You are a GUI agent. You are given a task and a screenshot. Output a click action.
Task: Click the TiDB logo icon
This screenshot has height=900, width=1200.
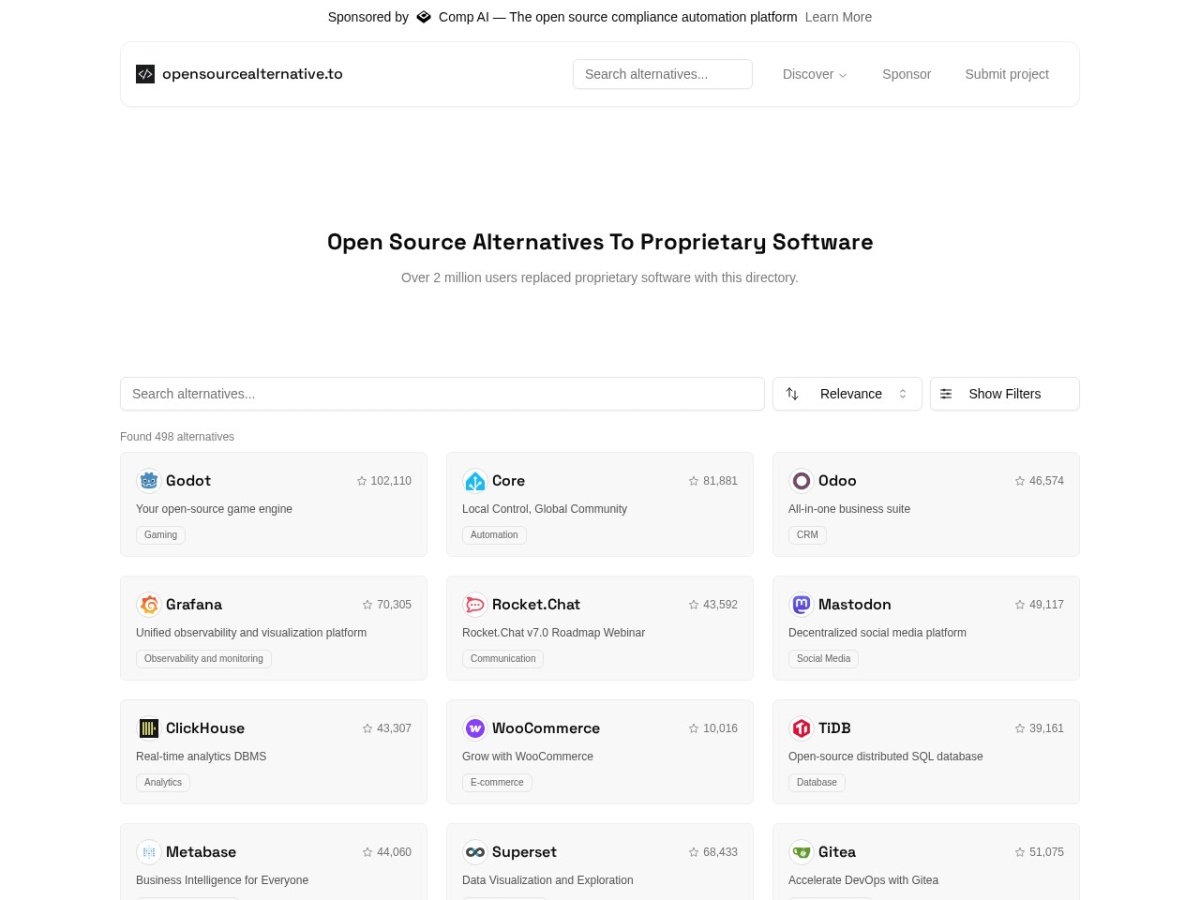[801, 728]
